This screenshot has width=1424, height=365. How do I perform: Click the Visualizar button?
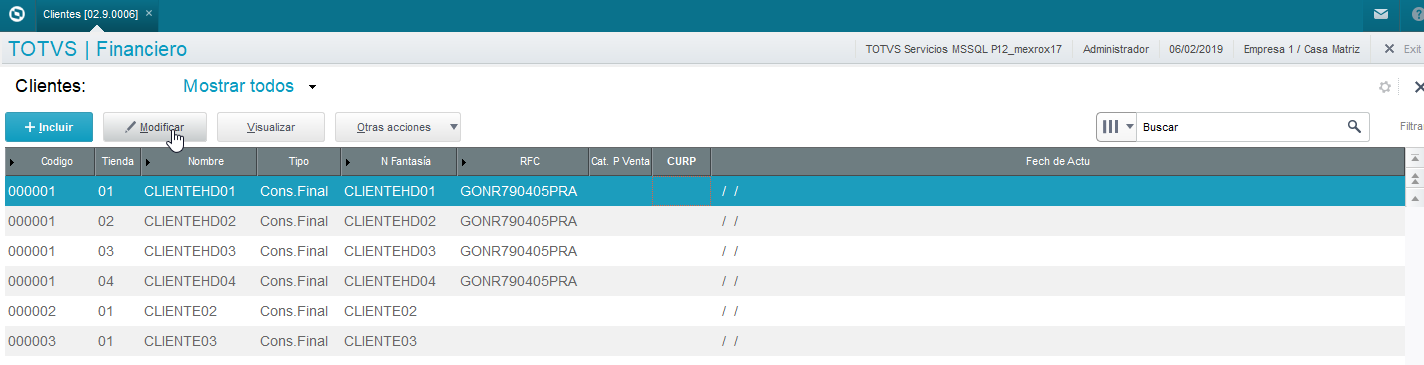click(271, 127)
